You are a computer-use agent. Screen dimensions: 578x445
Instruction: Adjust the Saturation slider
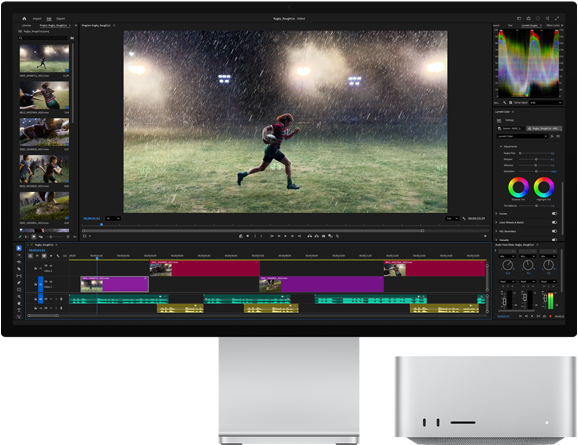(x=535, y=171)
